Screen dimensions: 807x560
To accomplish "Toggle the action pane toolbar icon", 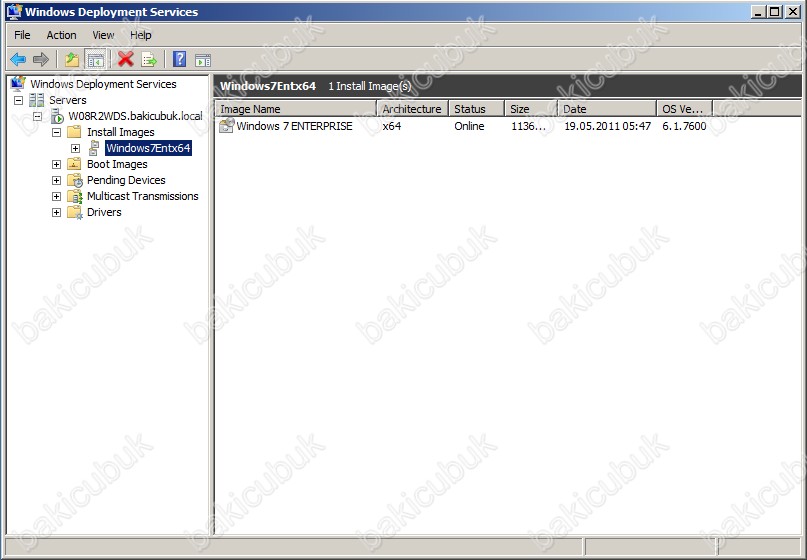I will click(x=203, y=60).
